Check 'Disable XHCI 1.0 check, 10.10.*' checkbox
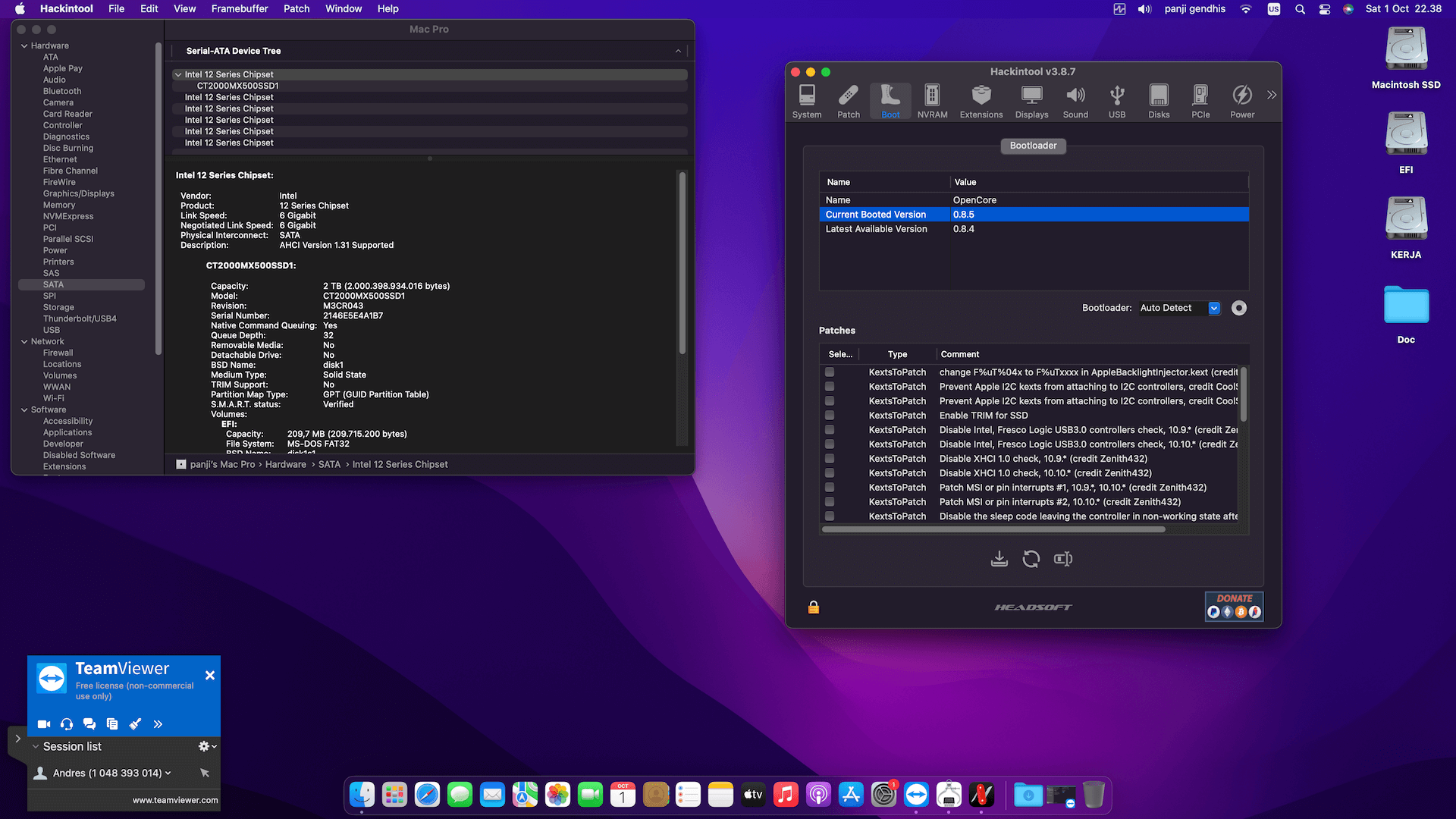Screen dimensions: 1456x819 point(830,473)
